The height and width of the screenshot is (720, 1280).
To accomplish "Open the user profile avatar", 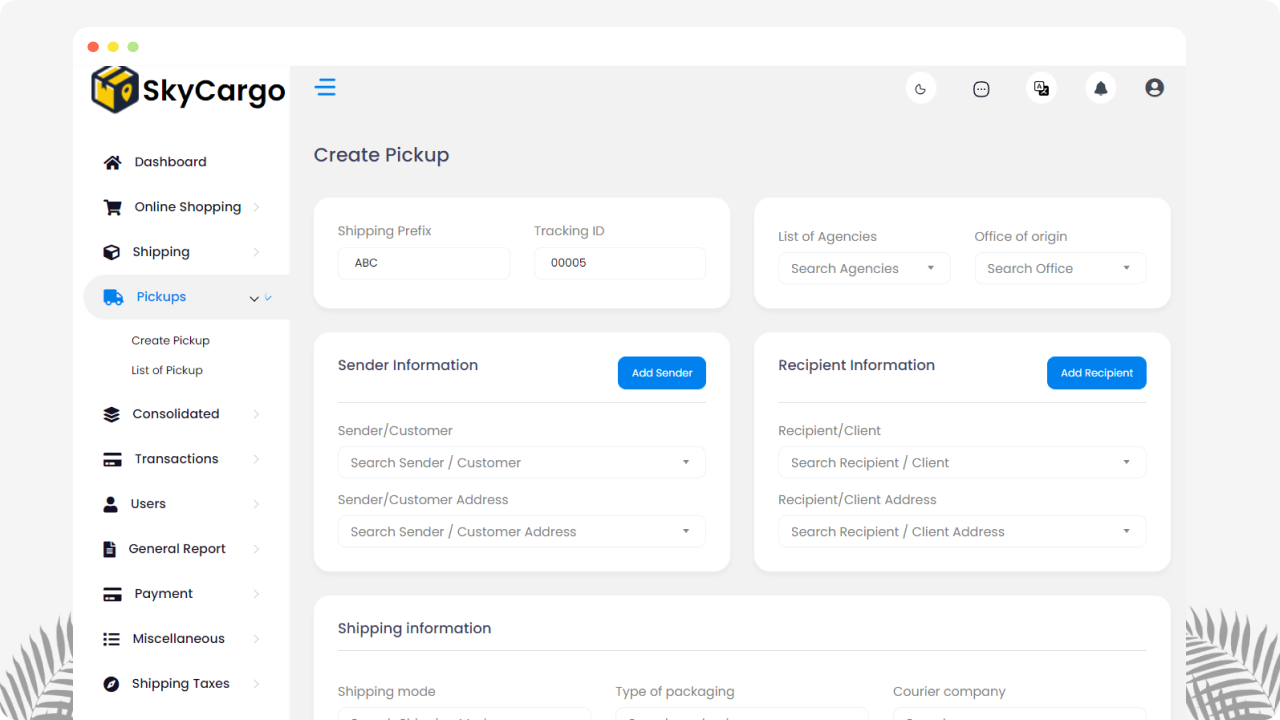I will point(1154,88).
